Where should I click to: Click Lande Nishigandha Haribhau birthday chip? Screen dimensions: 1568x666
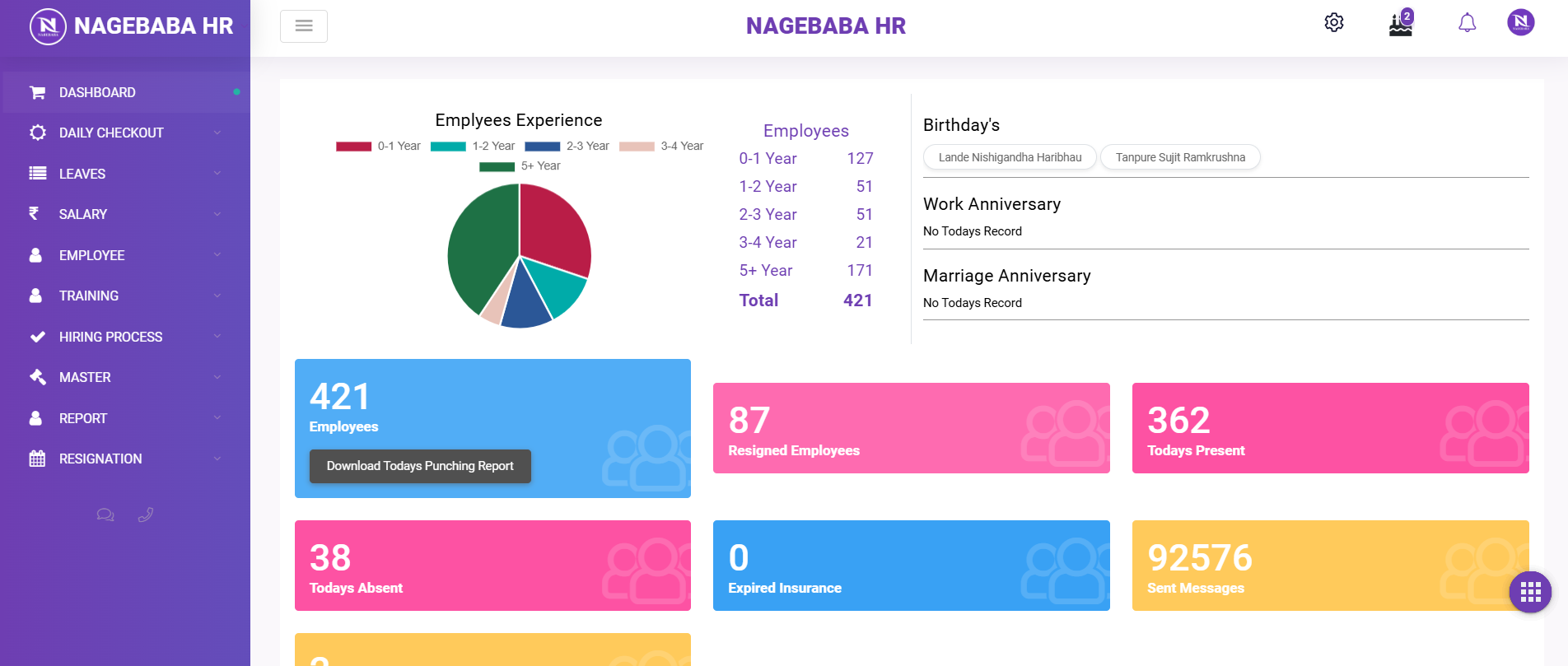(1010, 157)
